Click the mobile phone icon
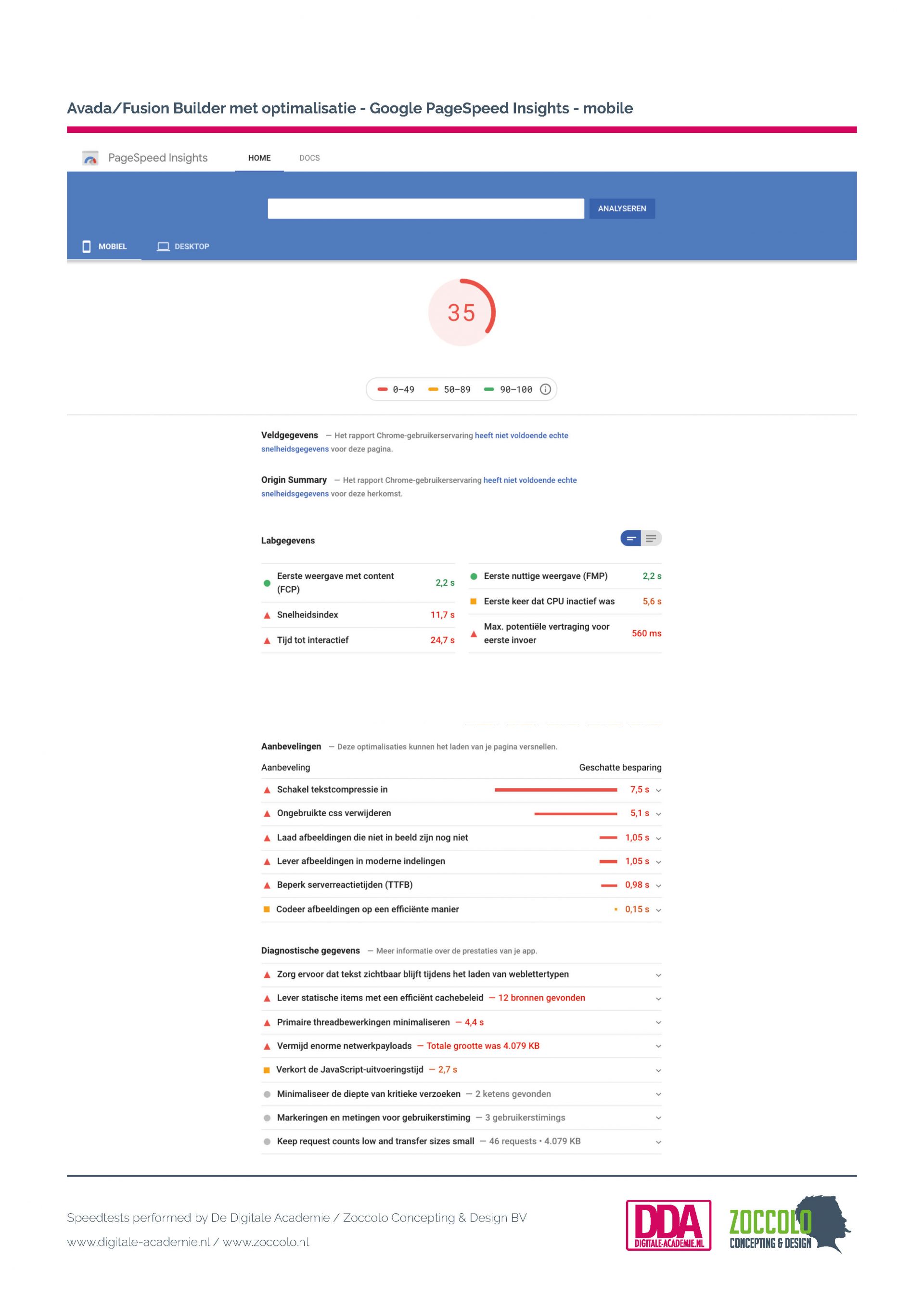The image size is (924, 1296). (87, 246)
